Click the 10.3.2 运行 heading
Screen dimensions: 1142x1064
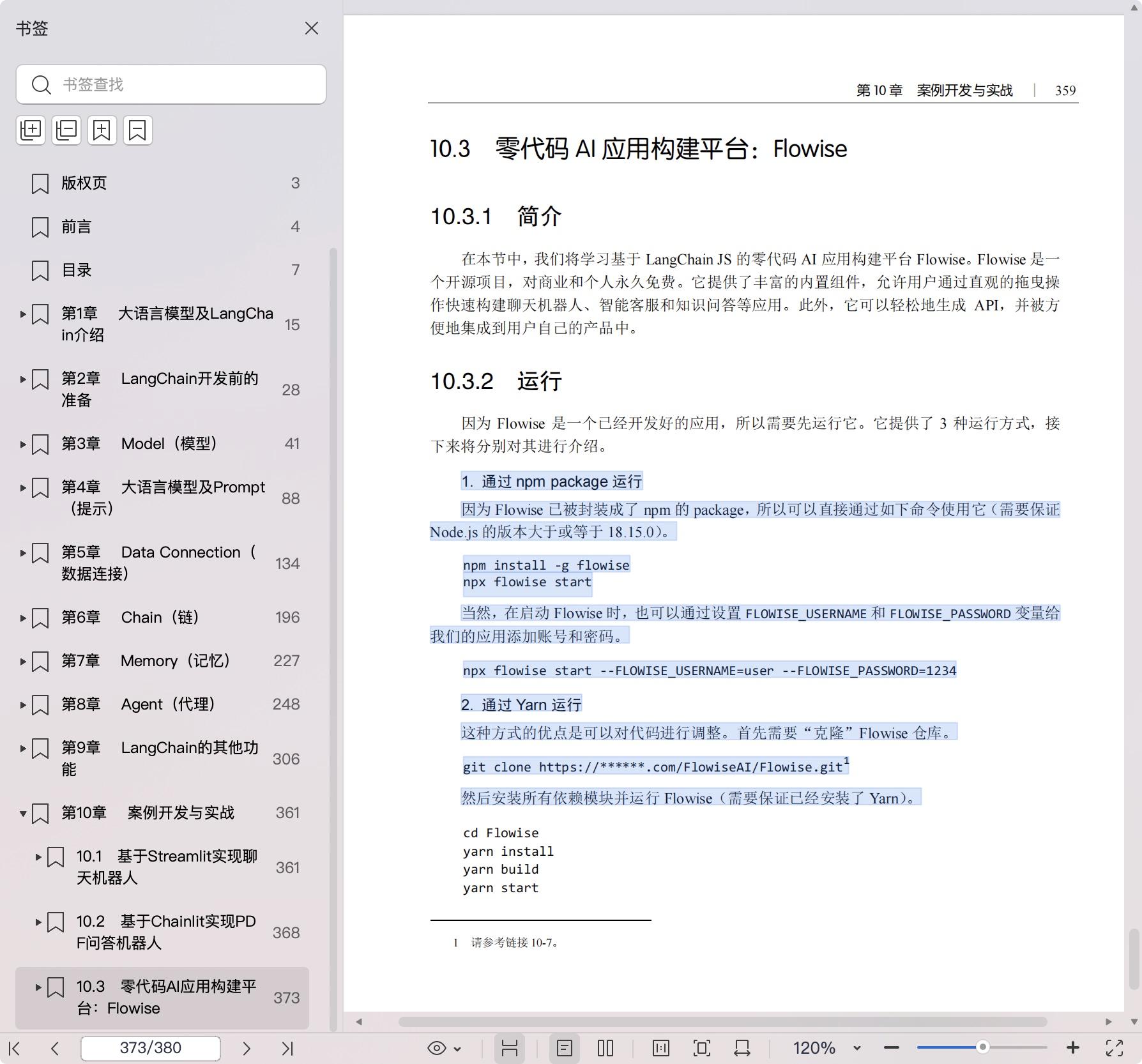click(496, 381)
